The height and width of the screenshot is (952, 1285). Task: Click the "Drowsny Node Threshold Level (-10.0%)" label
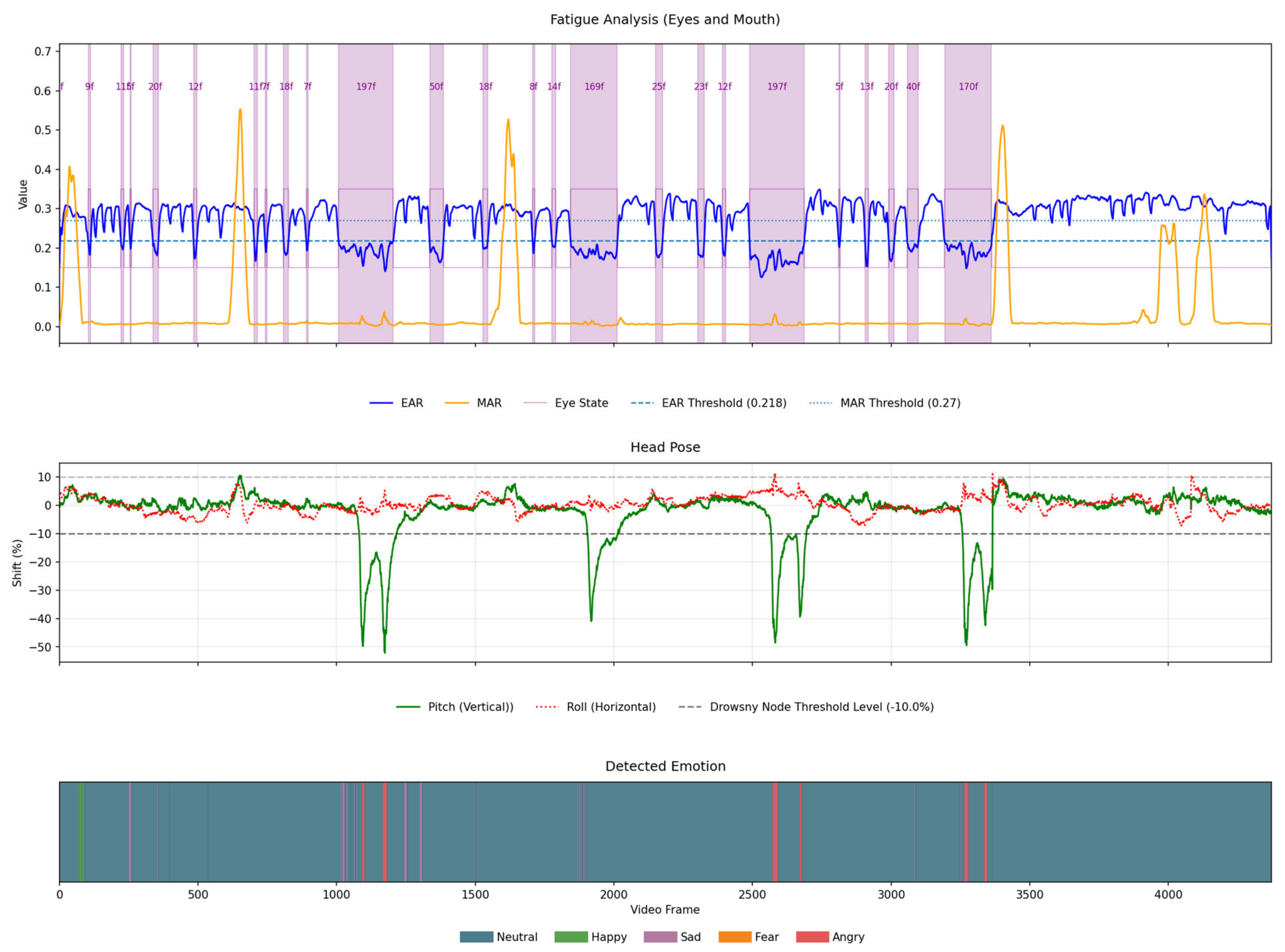point(822,707)
